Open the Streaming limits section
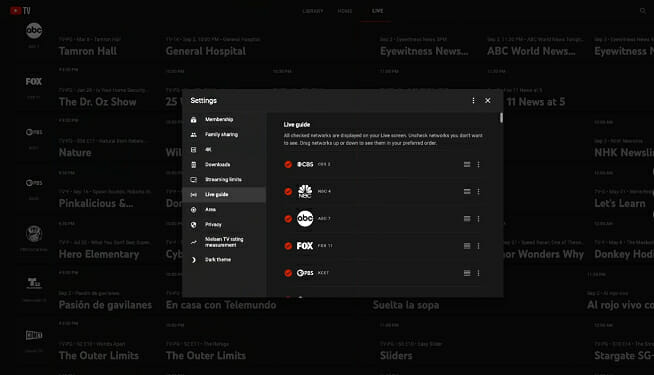Viewport: 654px width, 375px height. [x=224, y=179]
